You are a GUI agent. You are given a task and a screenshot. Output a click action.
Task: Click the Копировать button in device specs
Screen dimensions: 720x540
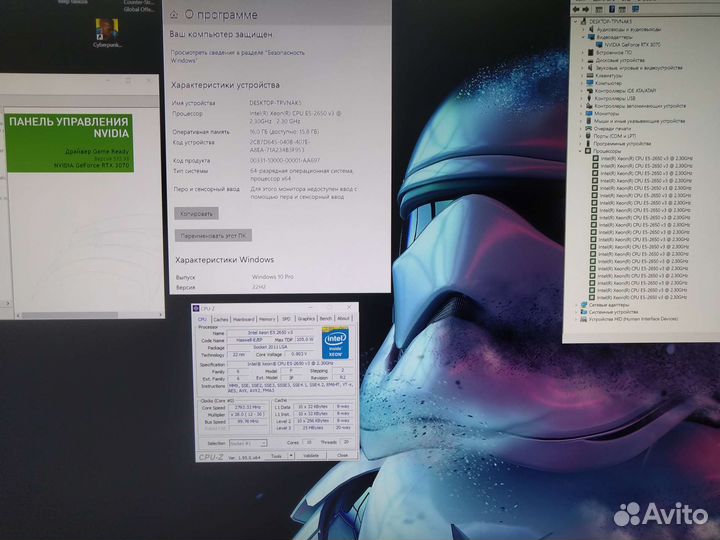pos(196,214)
